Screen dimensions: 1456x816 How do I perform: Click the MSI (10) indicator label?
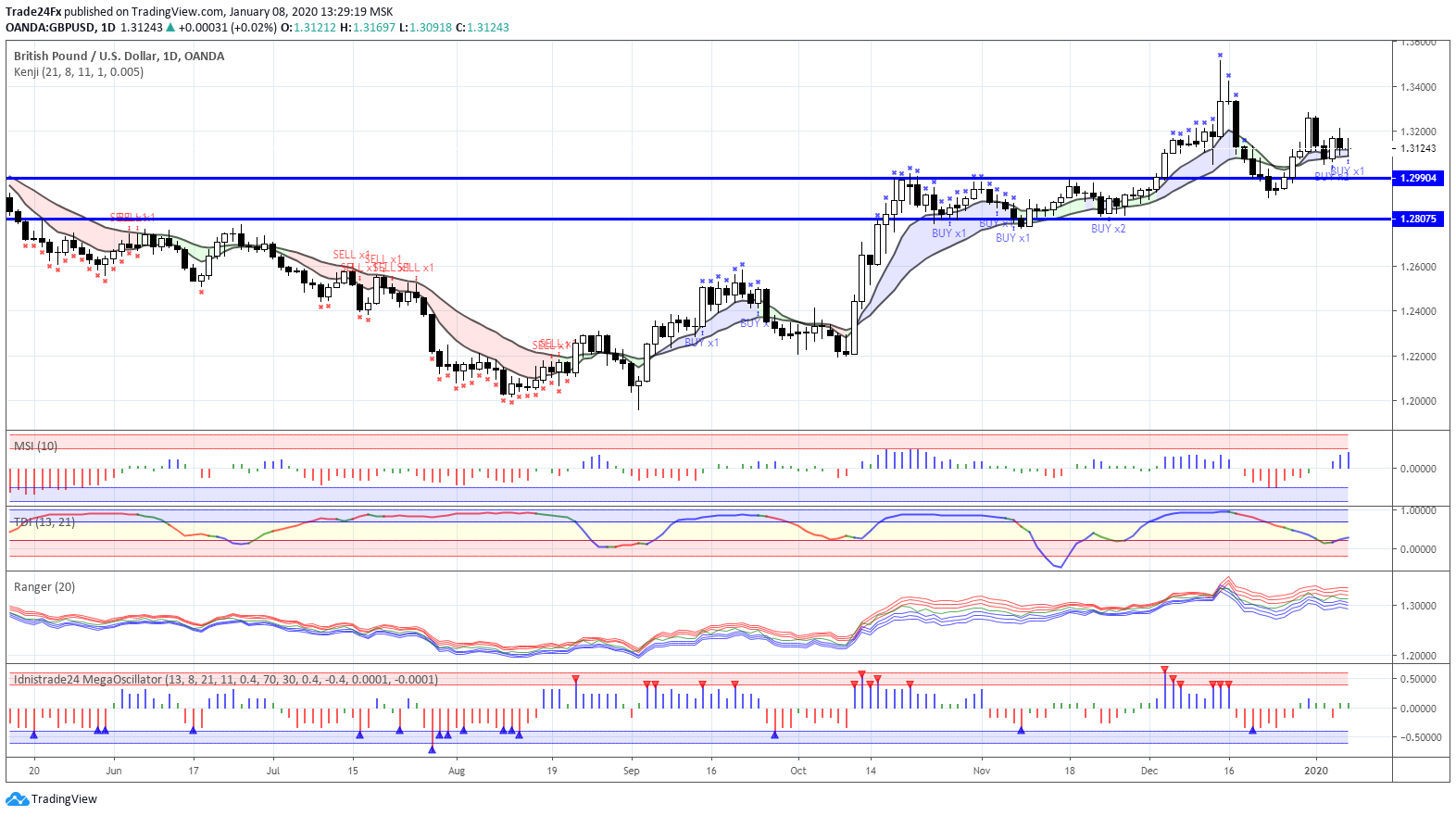pyautogui.click(x=35, y=446)
